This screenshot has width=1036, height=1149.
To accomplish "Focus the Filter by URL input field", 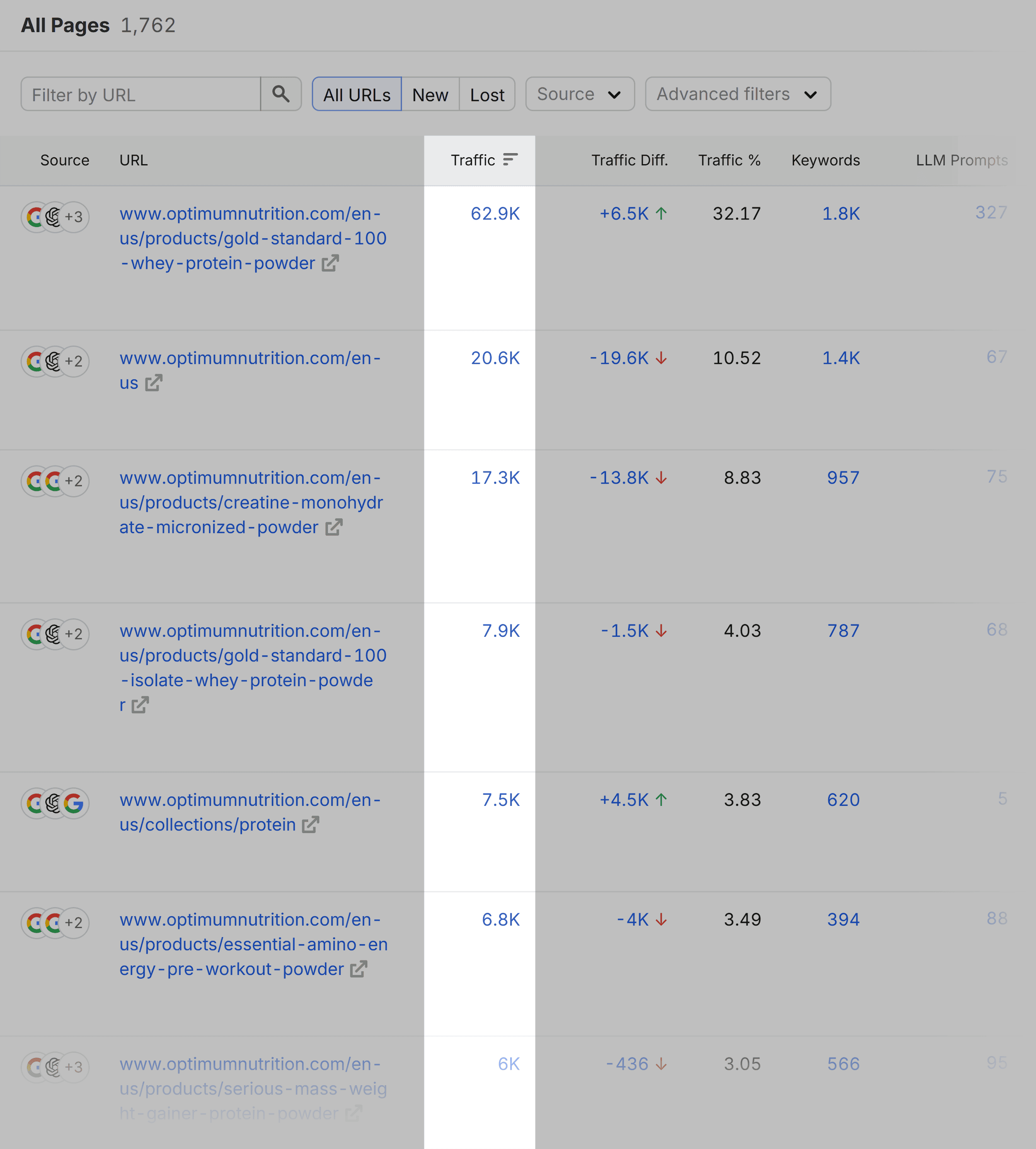I will coord(140,94).
